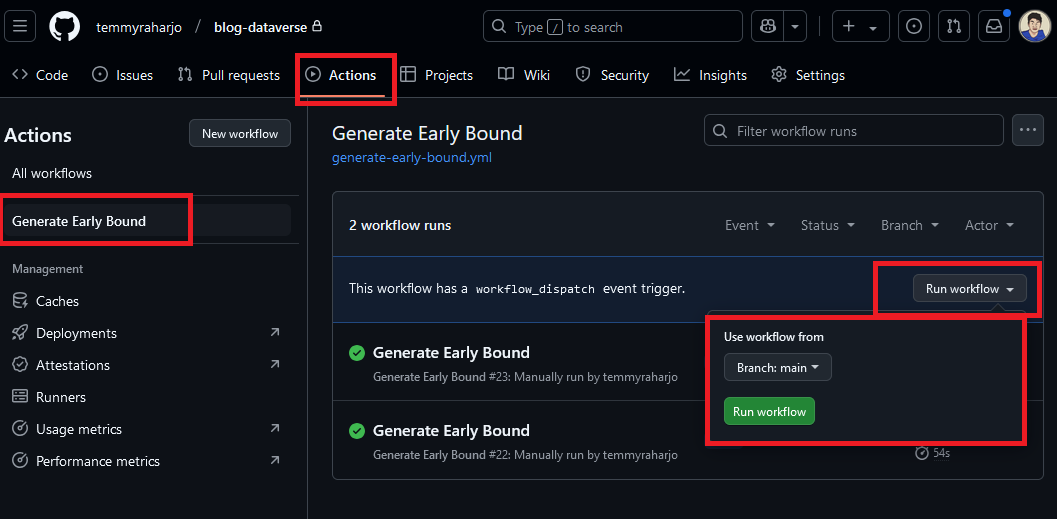Screen dimensions: 1057x519
Task: Open the temmyraharjo owner link
Action: click(x=139, y=27)
